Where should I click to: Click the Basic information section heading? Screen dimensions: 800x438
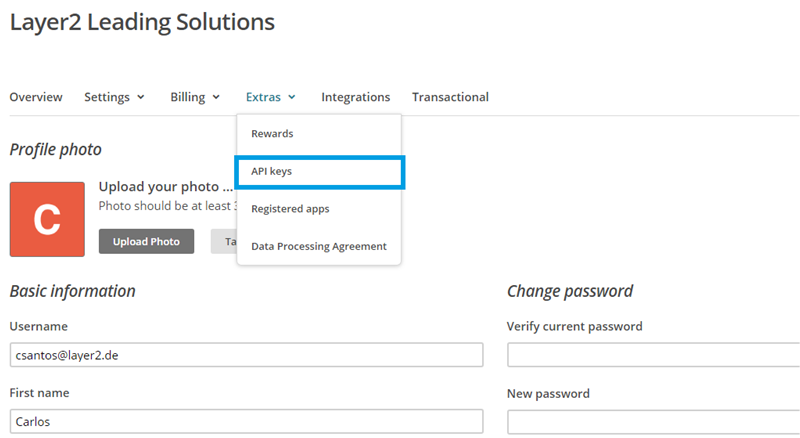[72, 291]
